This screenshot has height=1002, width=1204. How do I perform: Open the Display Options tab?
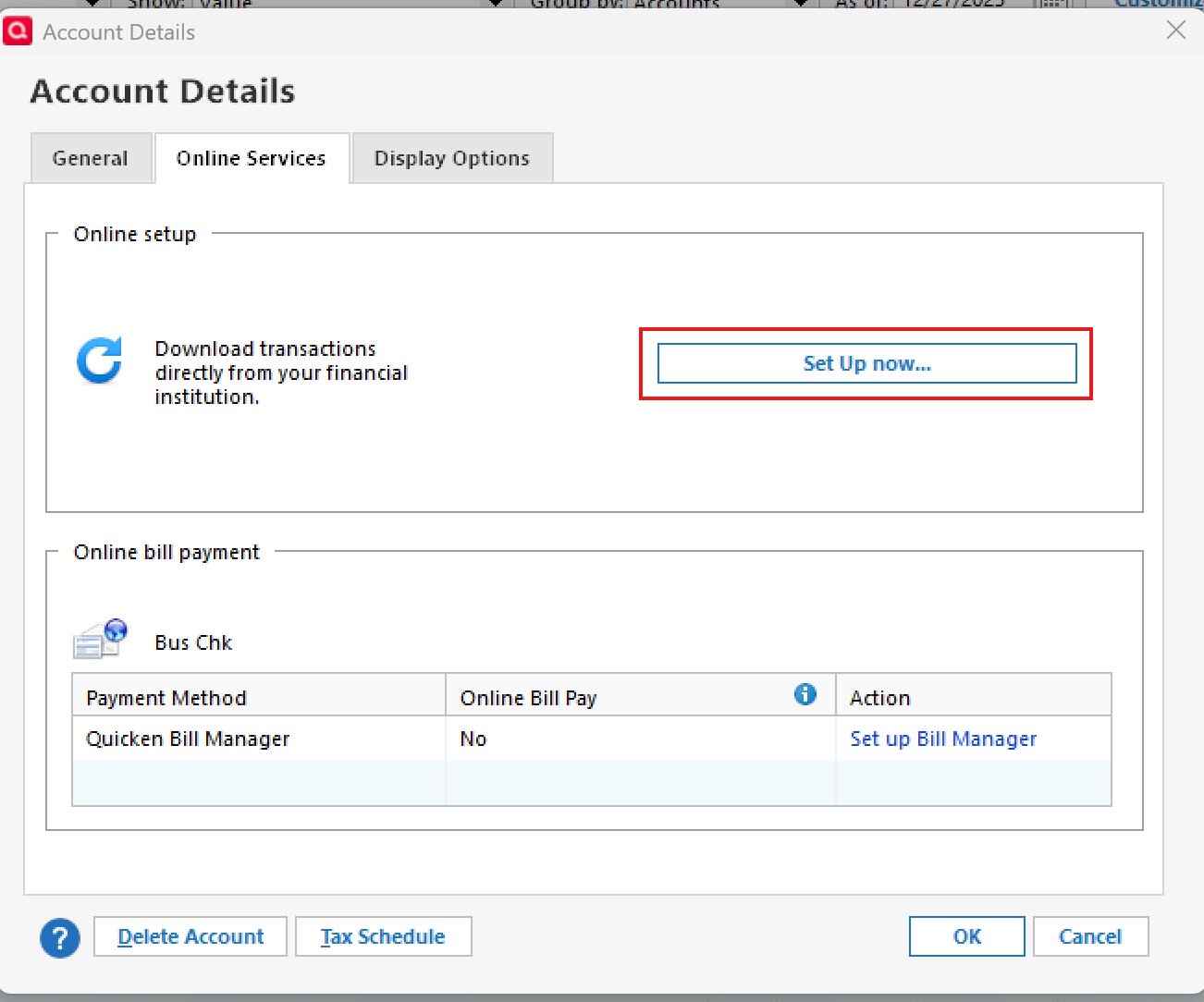pos(452,158)
